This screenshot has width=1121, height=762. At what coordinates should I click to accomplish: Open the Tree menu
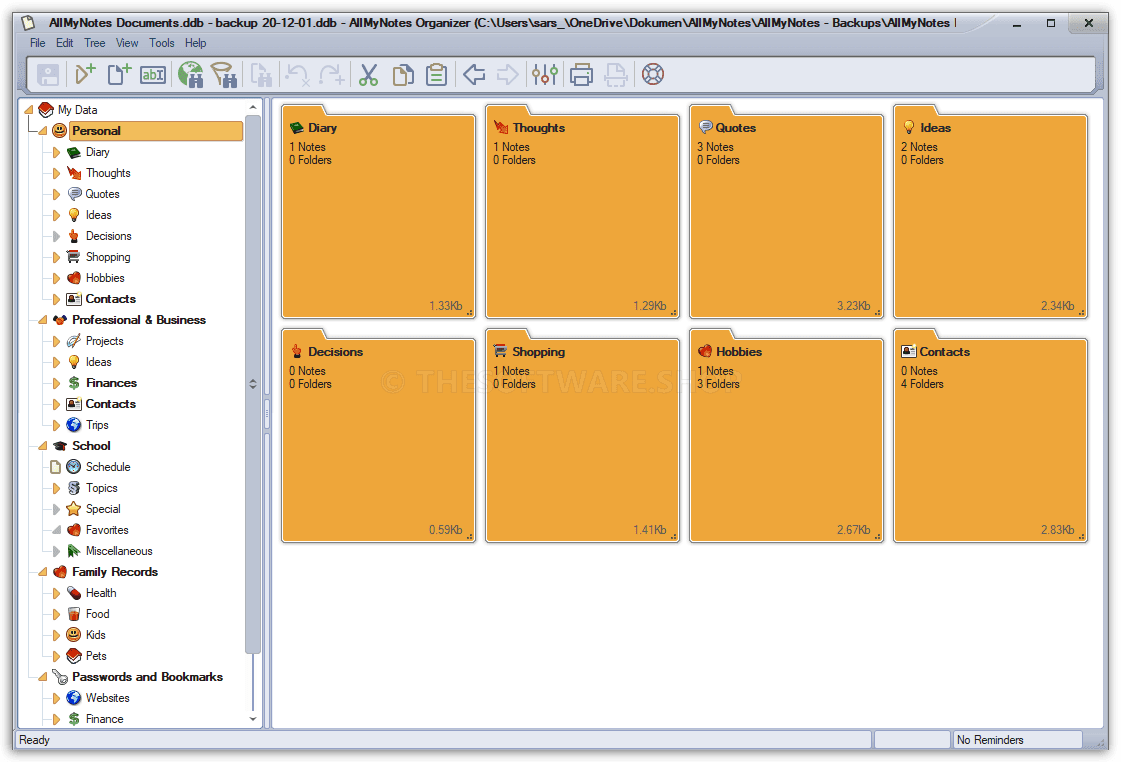coord(94,43)
